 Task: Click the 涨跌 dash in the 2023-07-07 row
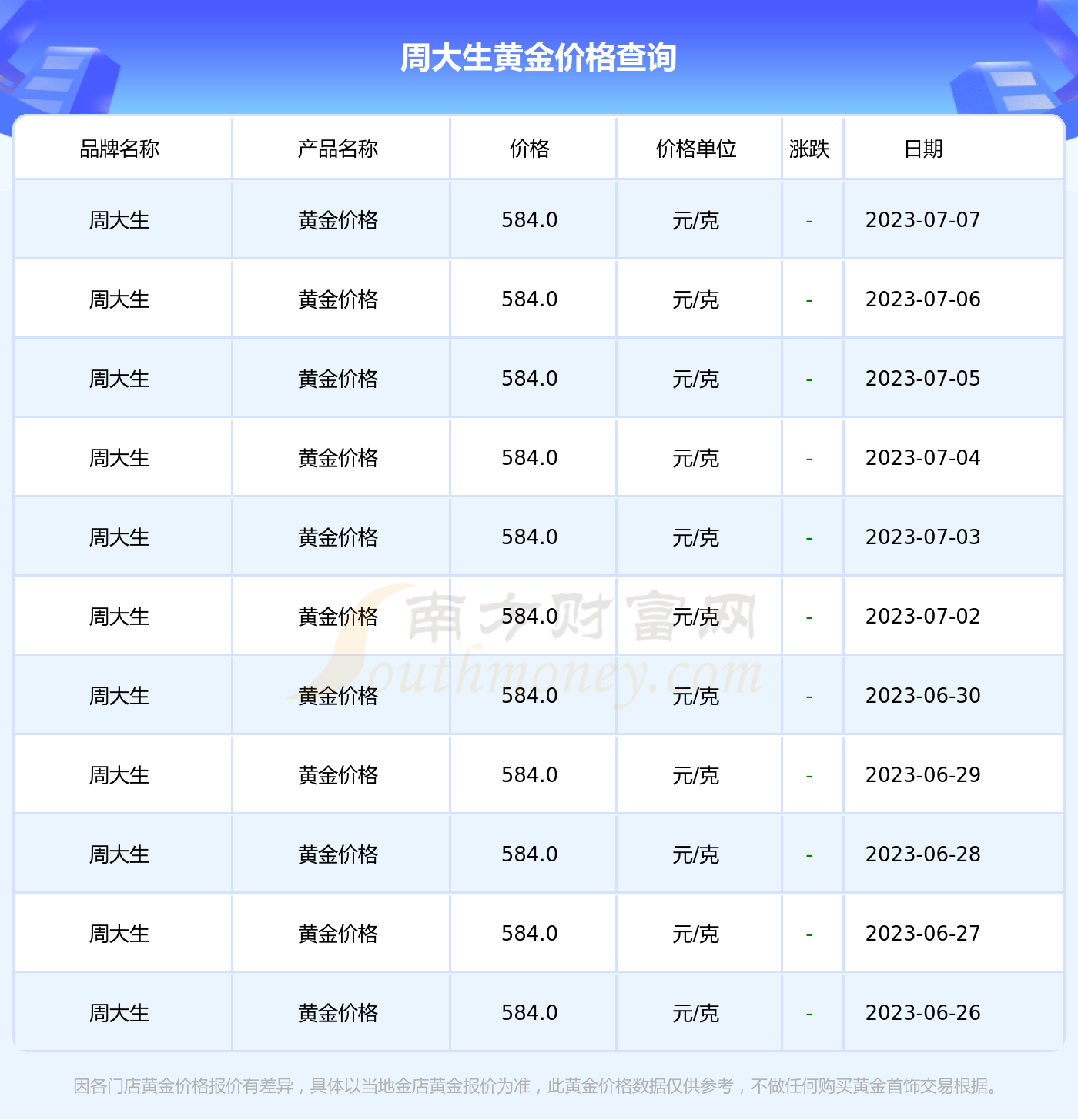(x=809, y=222)
